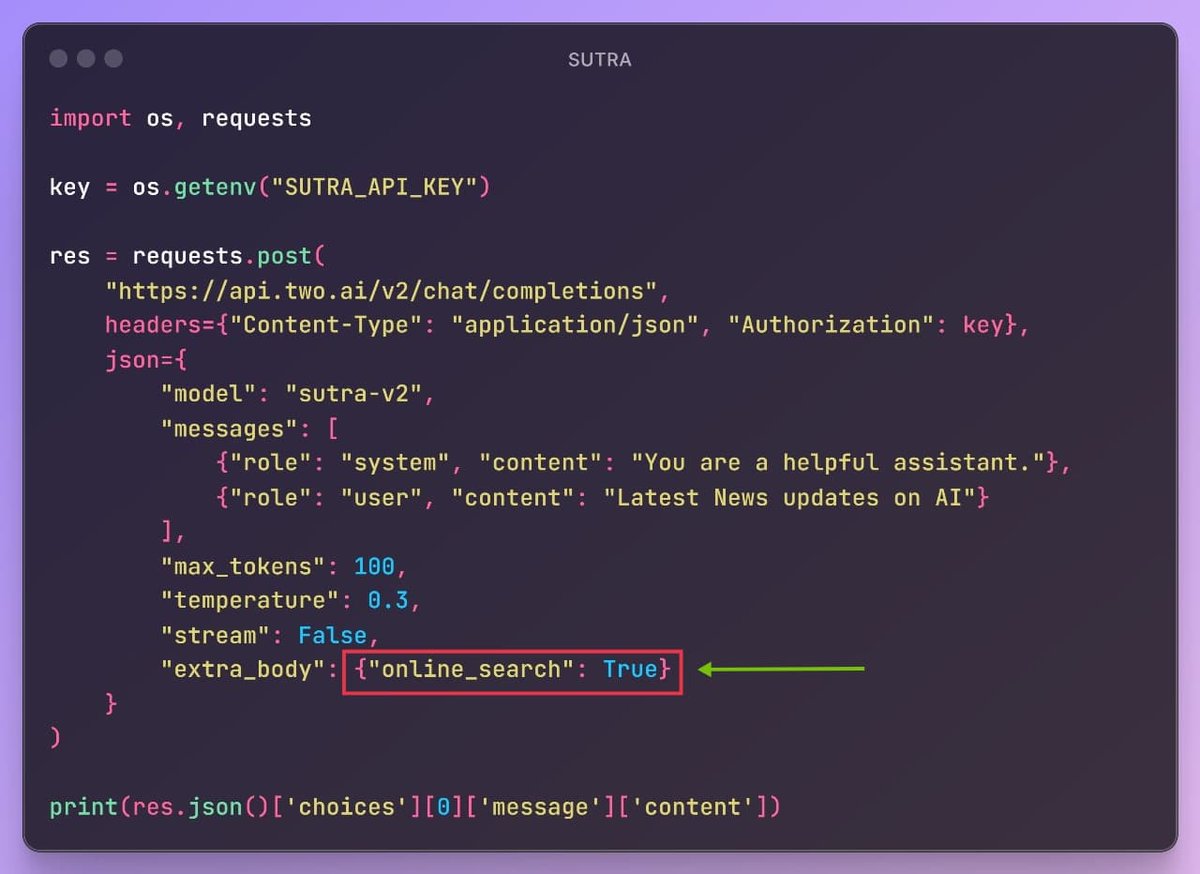This screenshot has height=874, width=1200.
Task: Click "Latest News updates on AI" string
Action: pyautogui.click(x=789, y=497)
